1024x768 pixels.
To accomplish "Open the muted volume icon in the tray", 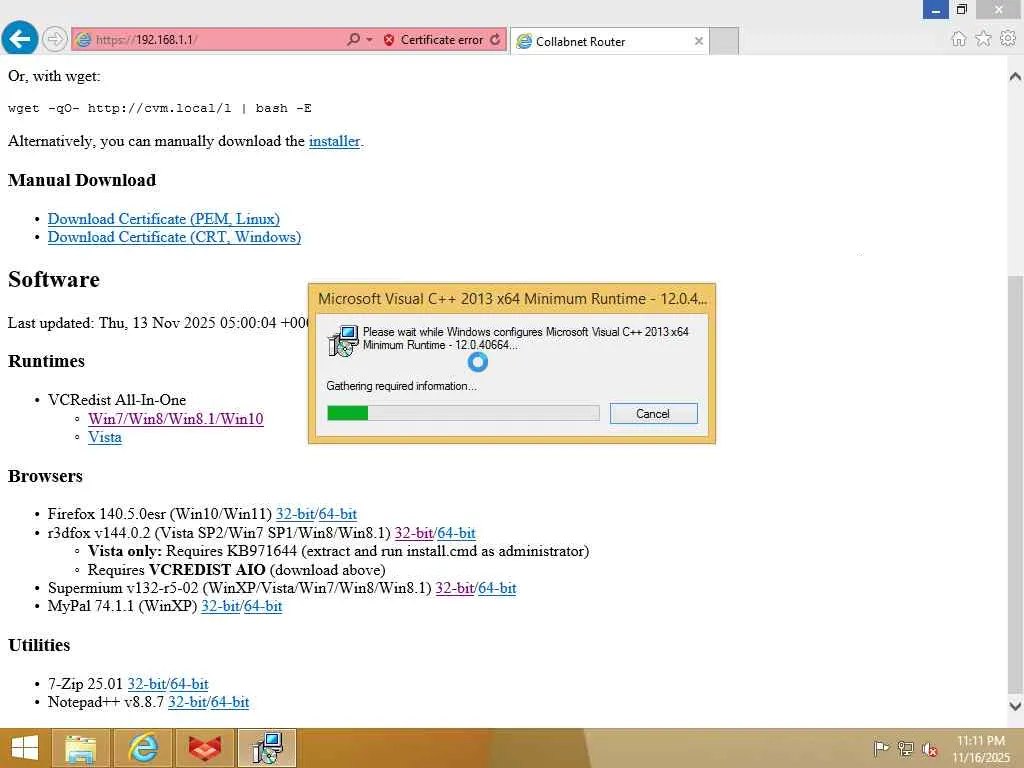I will tap(930, 748).
